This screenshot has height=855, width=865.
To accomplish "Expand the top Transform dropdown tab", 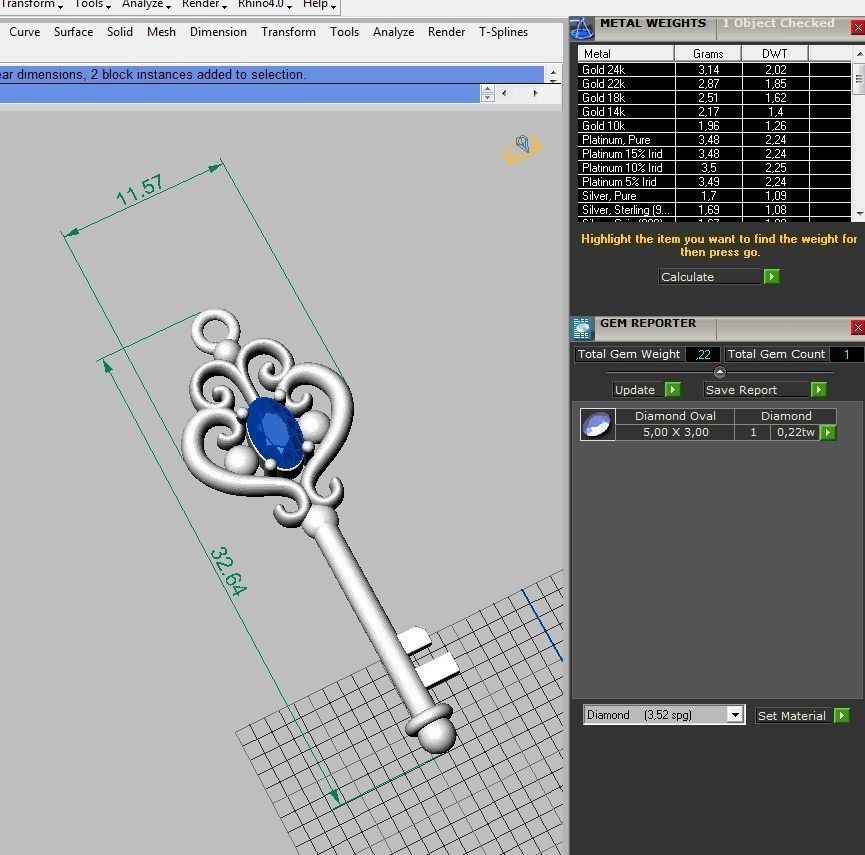I will point(31,4).
